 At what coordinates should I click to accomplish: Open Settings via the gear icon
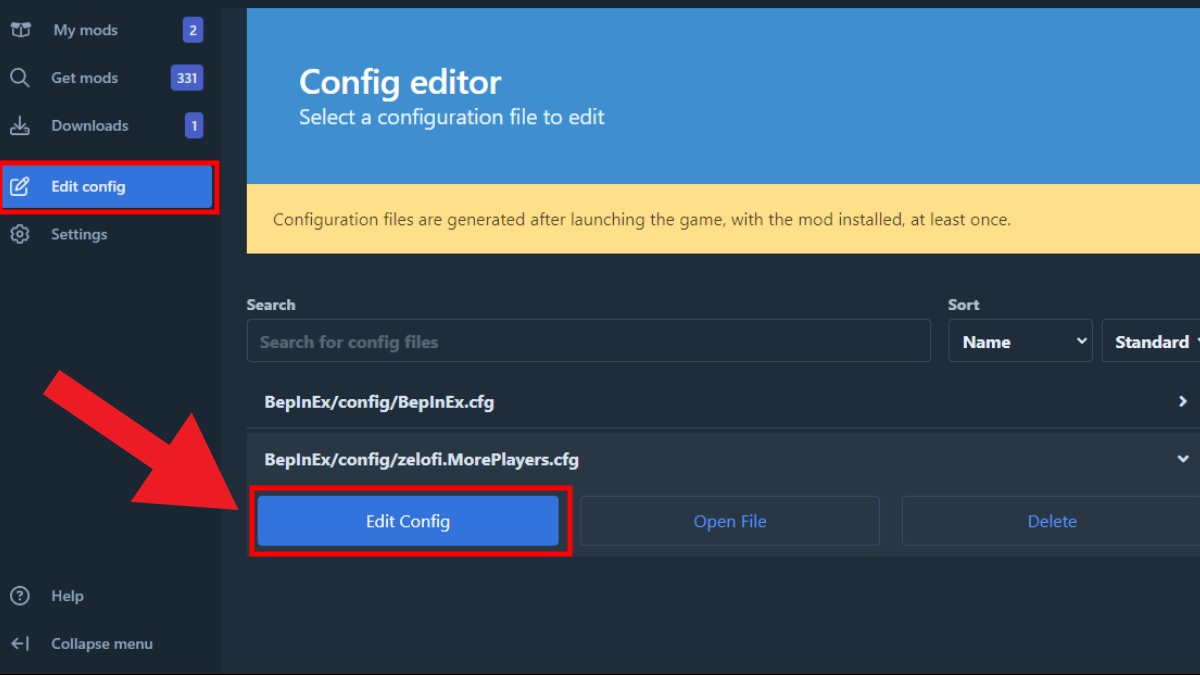click(x=20, y=235)
